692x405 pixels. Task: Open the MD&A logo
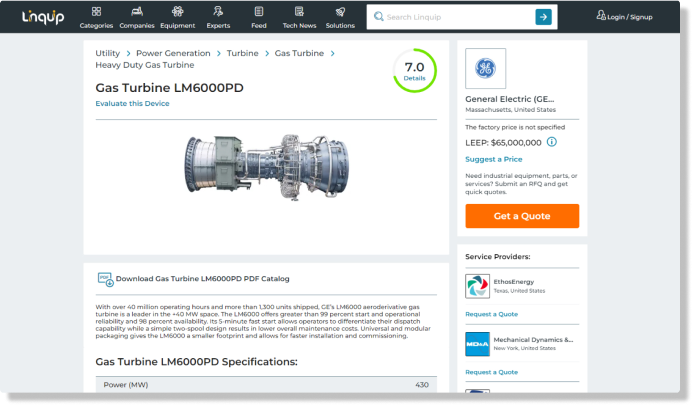coord(478,344)
